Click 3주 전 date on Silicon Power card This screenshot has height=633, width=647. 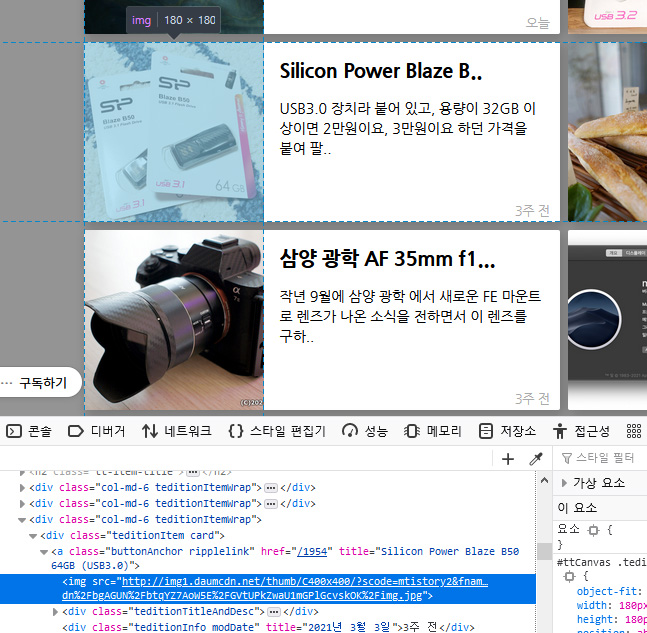click(532, 211)
